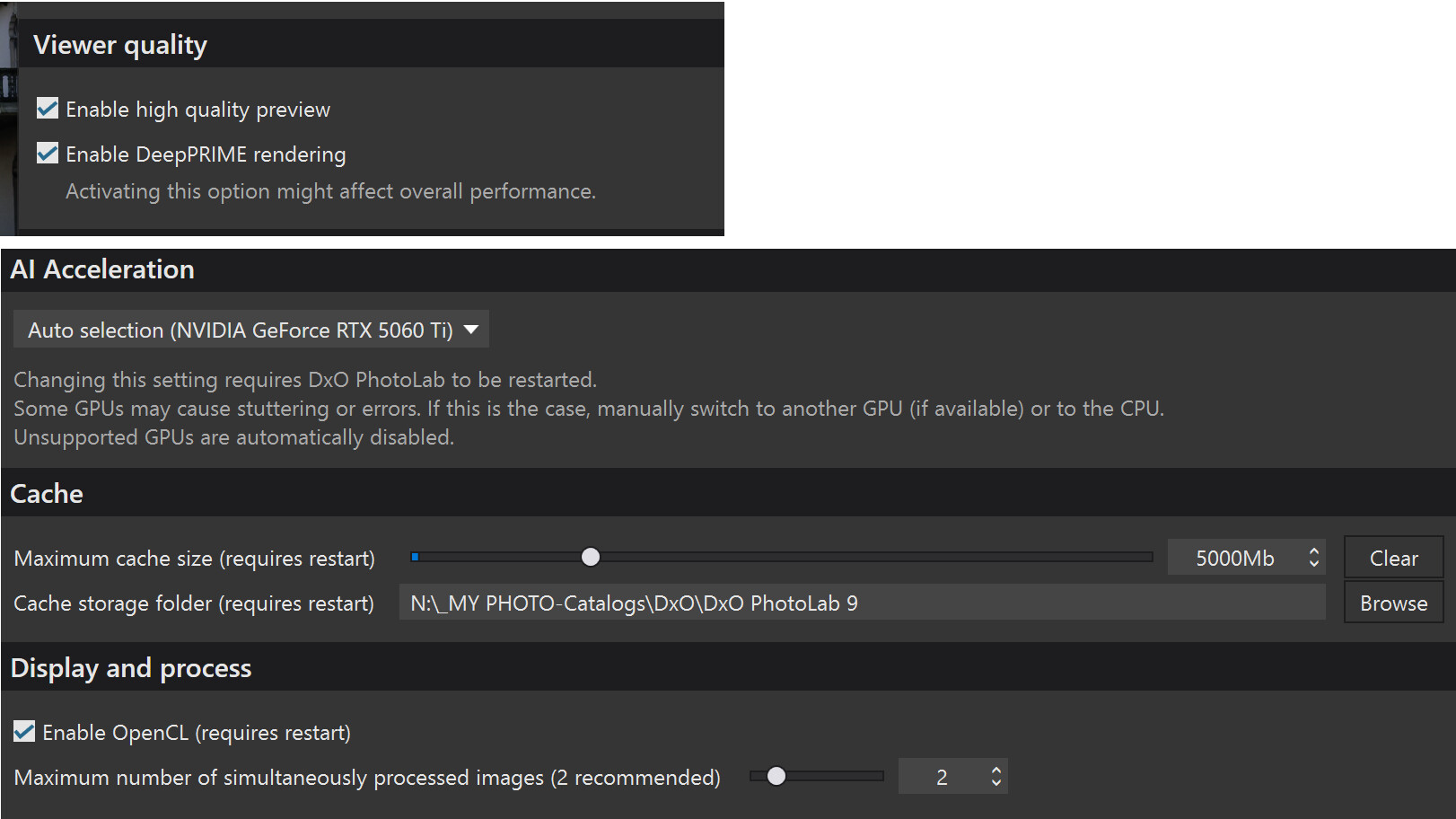
Task: Uncheck Enable DeepPRIME rendering
Action: [48, 154]
